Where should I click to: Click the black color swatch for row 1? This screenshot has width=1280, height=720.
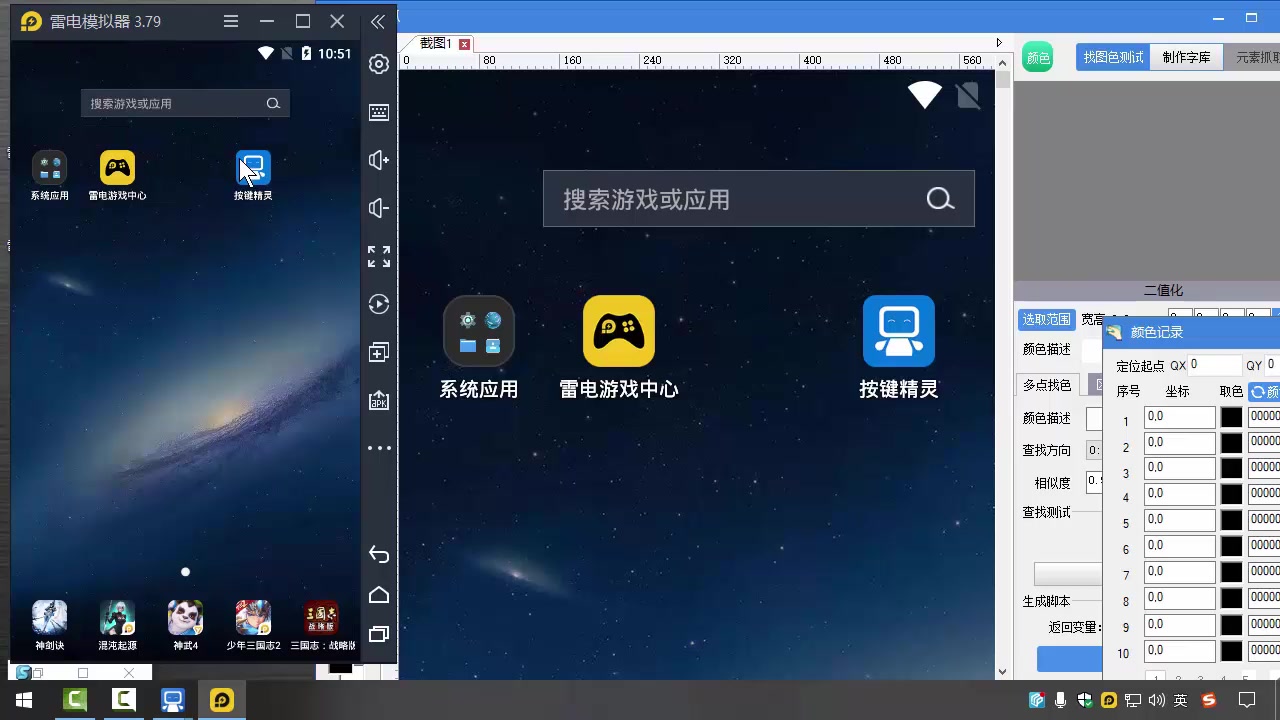pyautogui.click(x=1232, y=415)
